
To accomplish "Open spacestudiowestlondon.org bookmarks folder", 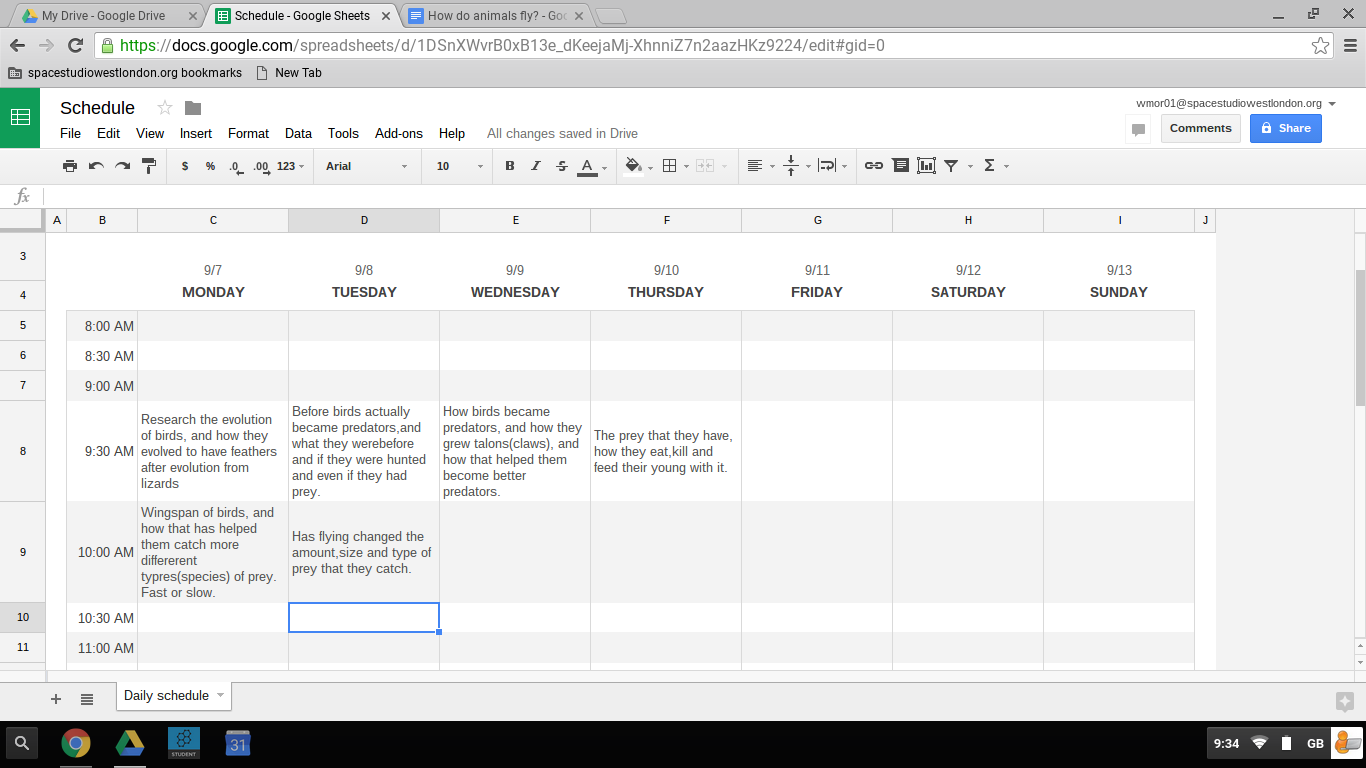I will [x=125, y=73].
